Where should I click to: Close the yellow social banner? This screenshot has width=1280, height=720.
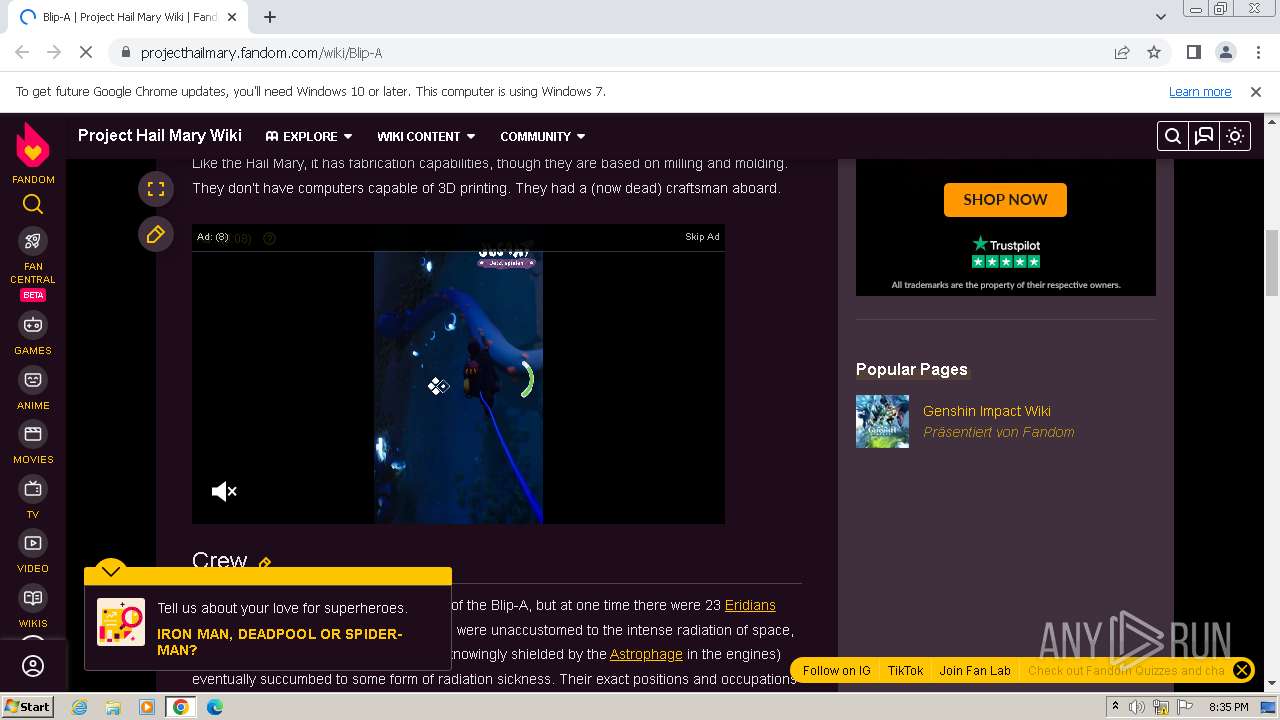click(1241, 670)
